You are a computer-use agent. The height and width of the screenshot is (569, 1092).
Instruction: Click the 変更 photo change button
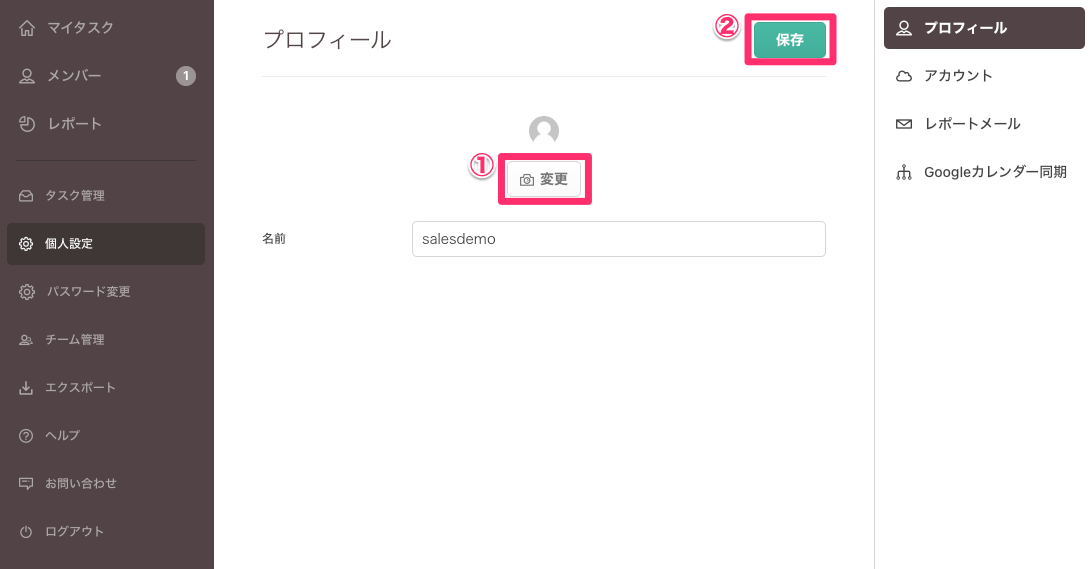(x=544, y=180)
